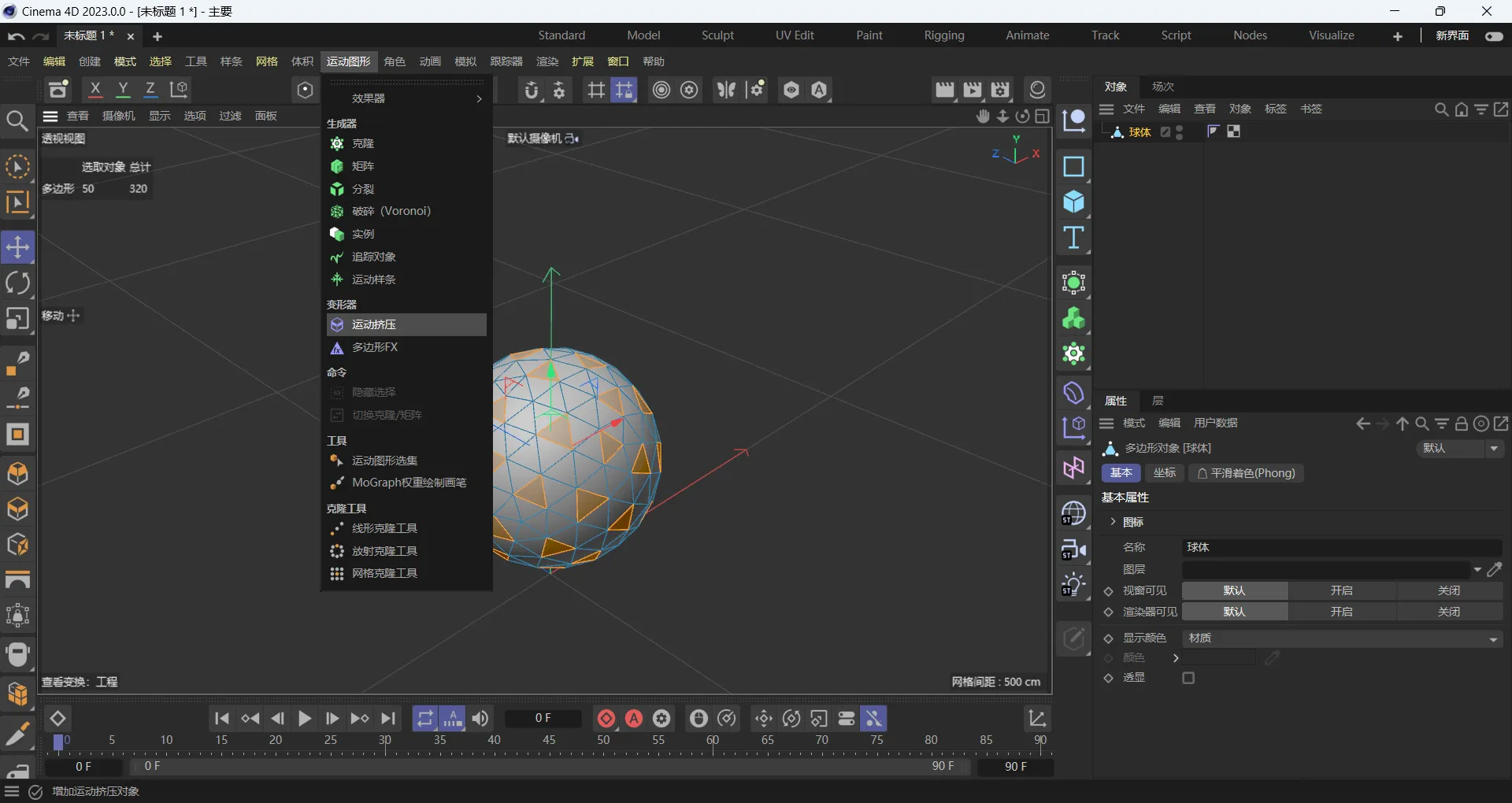Select the 球体 object in object manager
The height and width of the screenshot is (803, 1512).
click(1140, 132)
